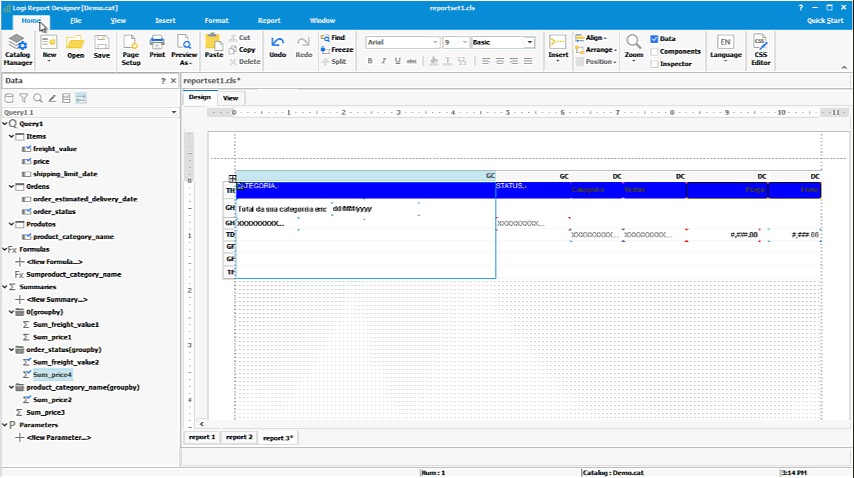Apply bold formatting with the B icon
Image resolution: width=854 pixels, height=478 pixels.
pos(370,61)
